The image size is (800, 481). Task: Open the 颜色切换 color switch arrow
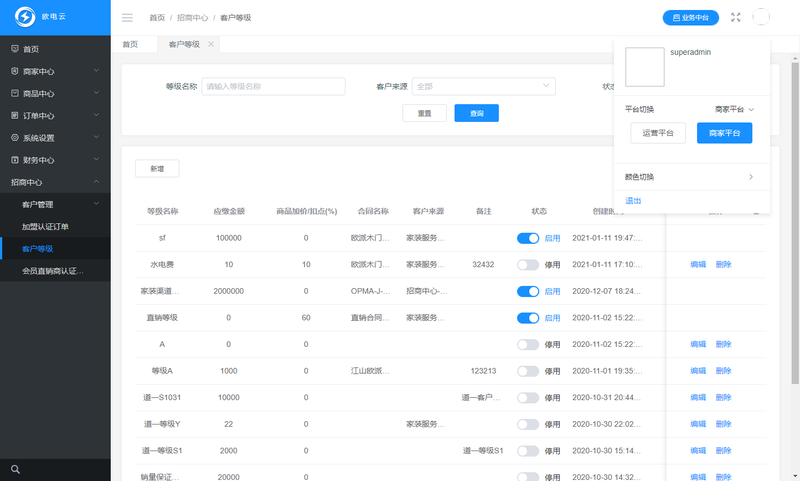[751, 176]
